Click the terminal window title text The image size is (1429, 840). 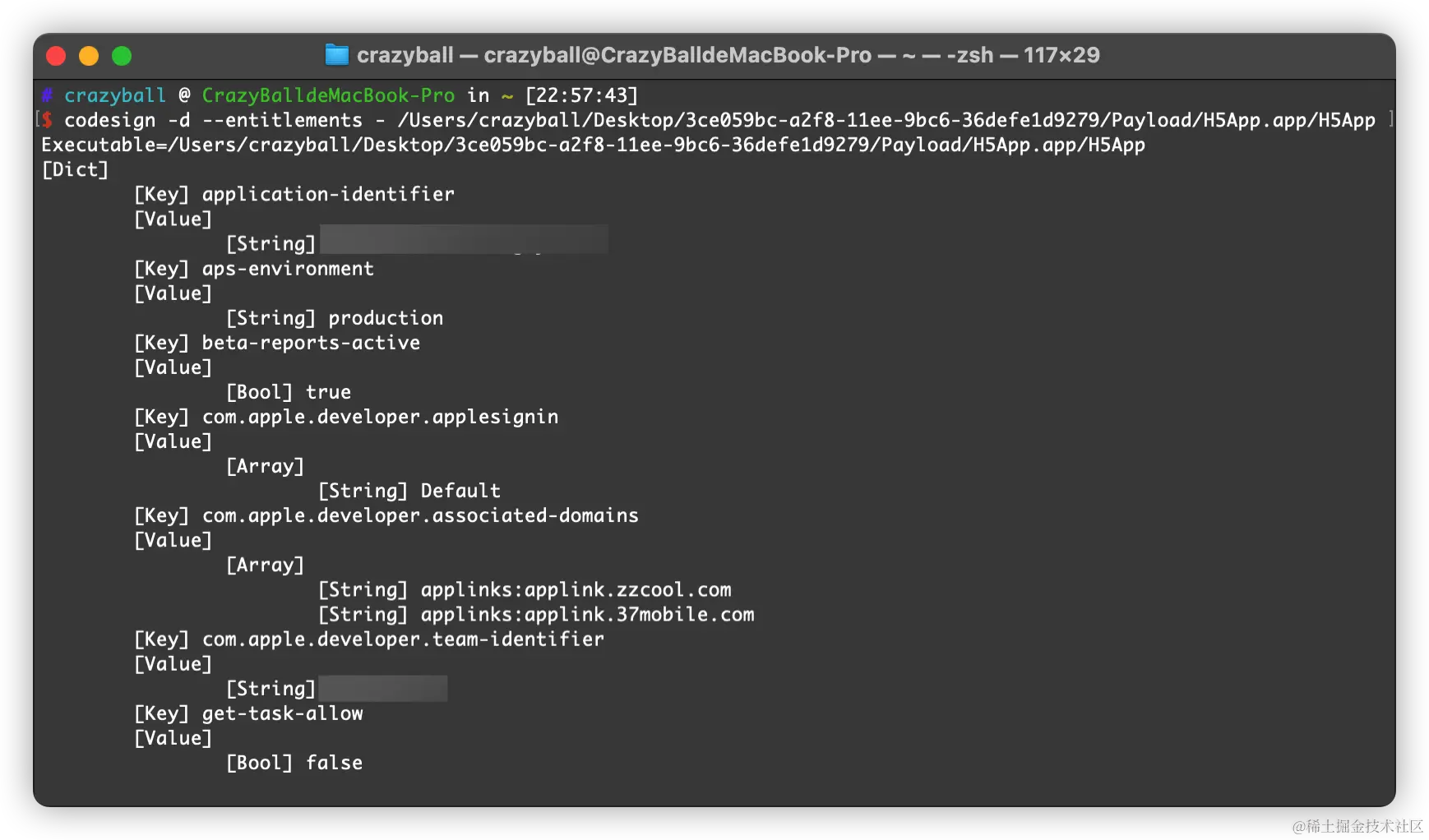[x=728, y=55]
